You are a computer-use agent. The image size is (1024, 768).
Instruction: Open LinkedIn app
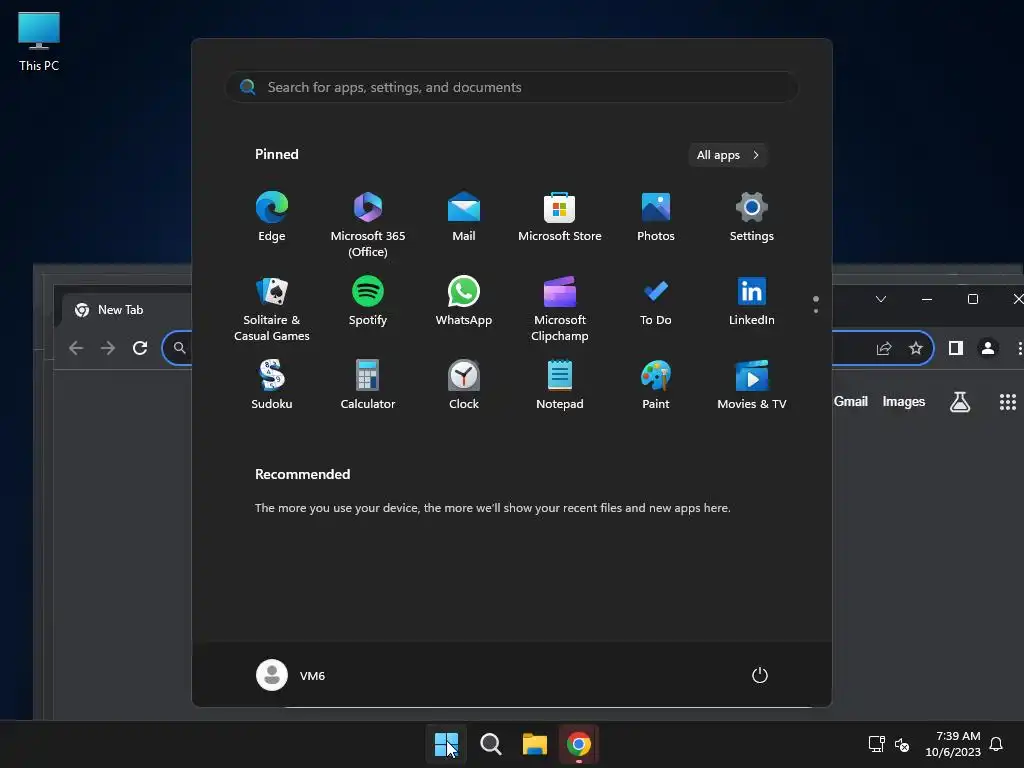pos(752,301)
